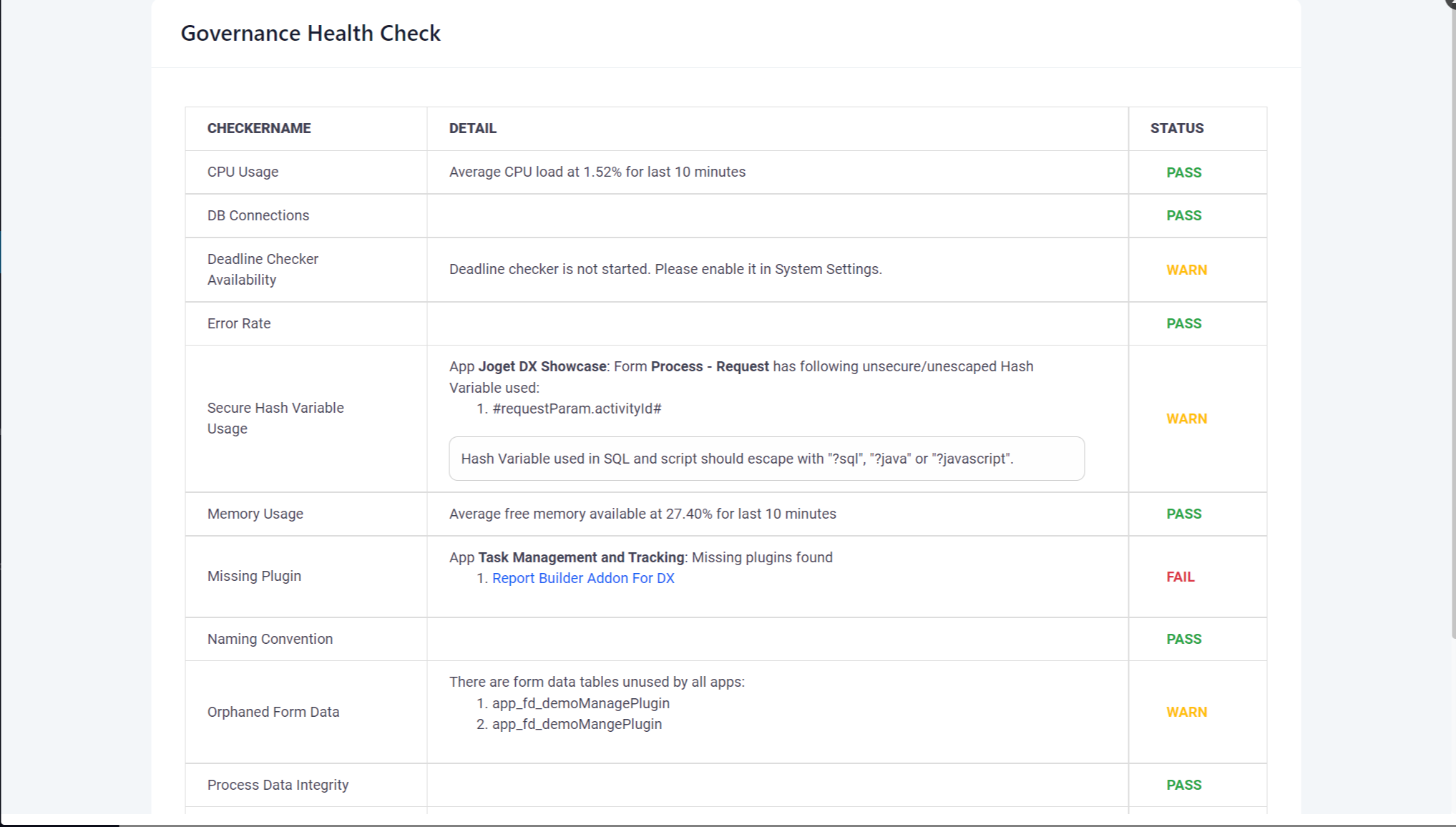This screenshot has width=1456, height=827.
Task: Click the Naming Convention checker name
Action: pyautogui.click(x=270, y=639)
